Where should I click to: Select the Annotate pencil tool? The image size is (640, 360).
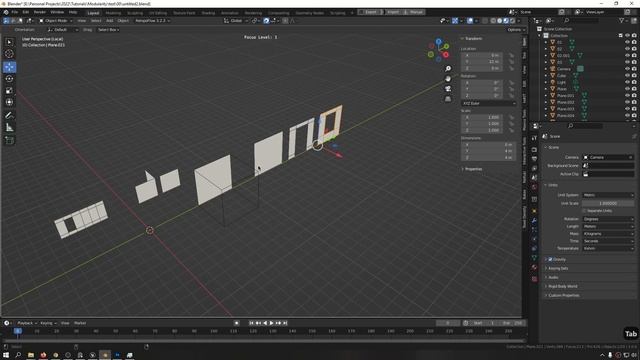click(x=9, y=116)
